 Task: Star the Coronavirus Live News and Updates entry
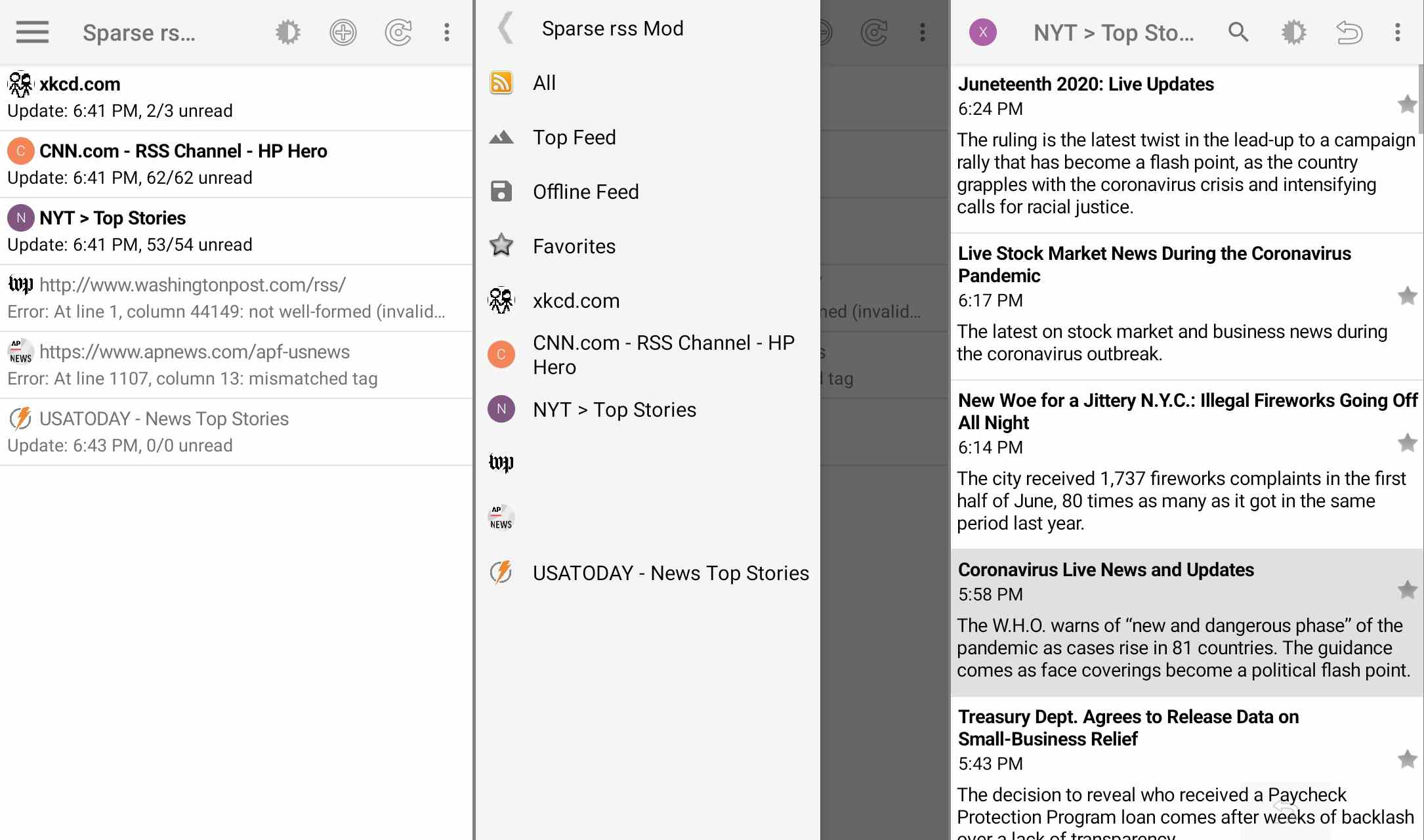[1407, 589]
